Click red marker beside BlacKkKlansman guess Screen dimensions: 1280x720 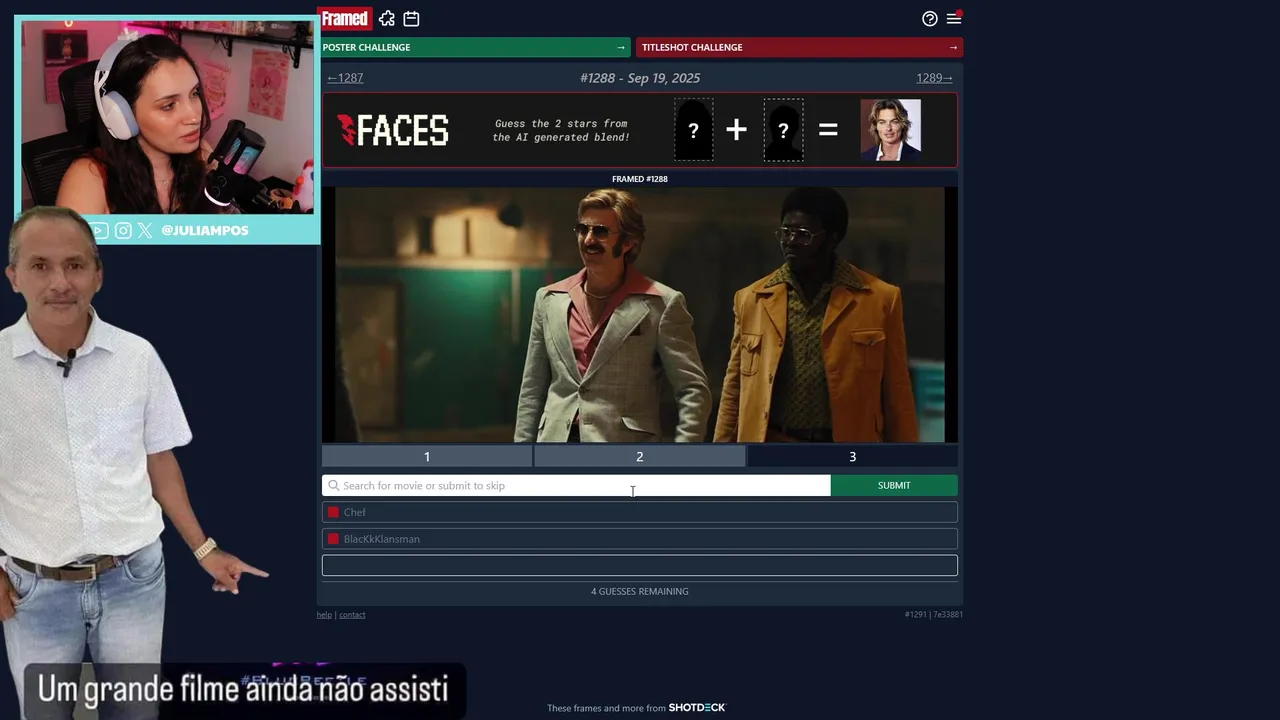[x=334, y=539]
